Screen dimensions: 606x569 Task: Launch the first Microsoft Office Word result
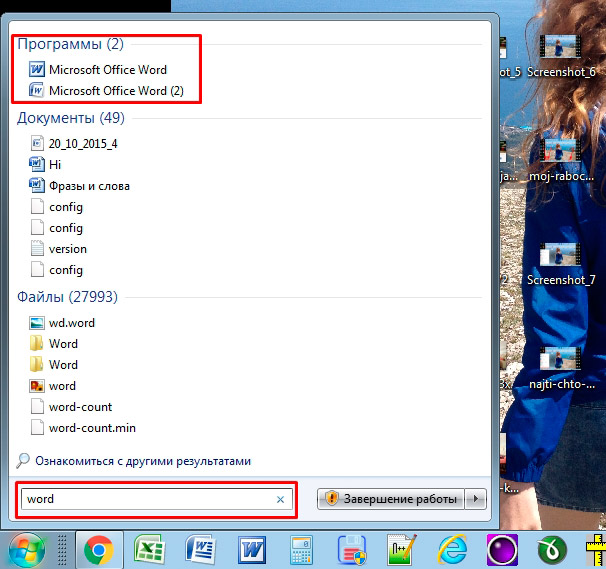107,70
